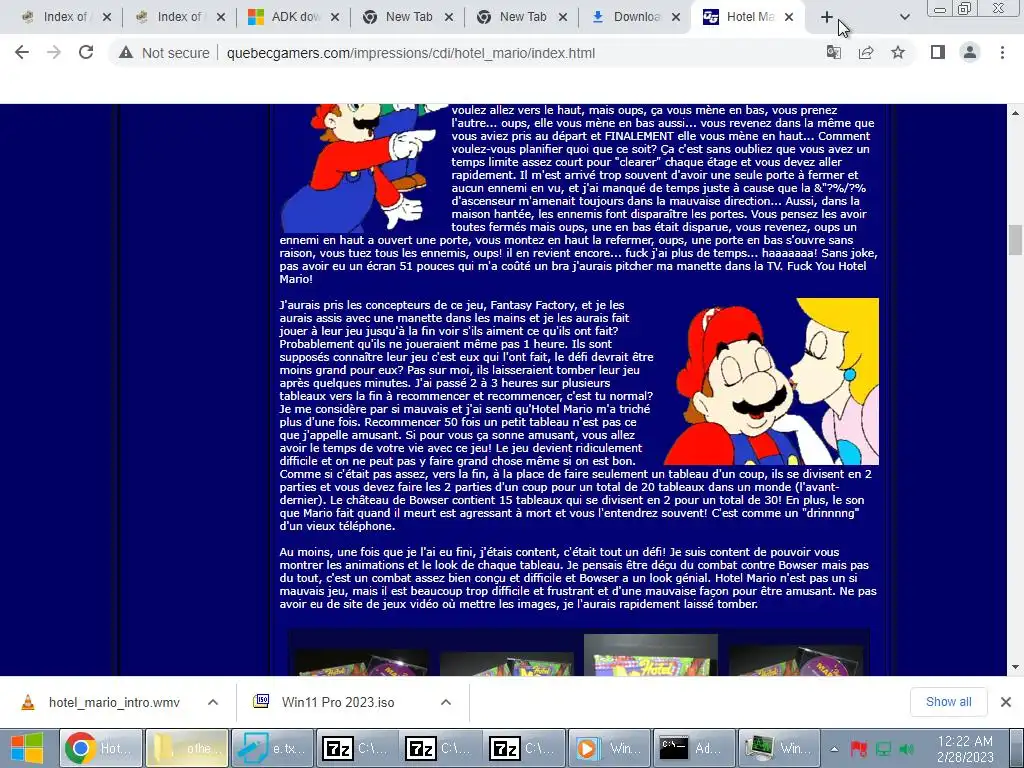
Task: Open the Windows Media Player taskbar item
Action: 609,748
